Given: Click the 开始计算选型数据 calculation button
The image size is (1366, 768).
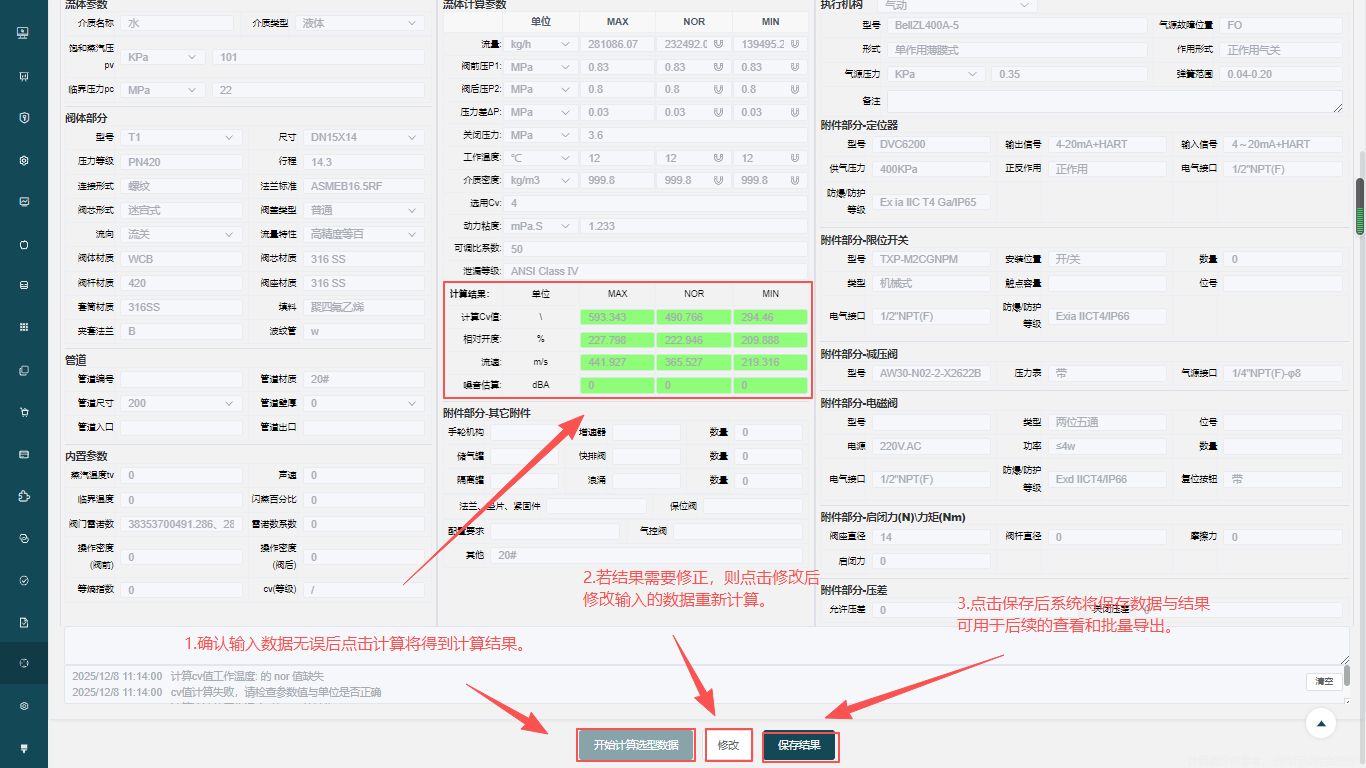Looking at the screenshot, I should point(636,745).
